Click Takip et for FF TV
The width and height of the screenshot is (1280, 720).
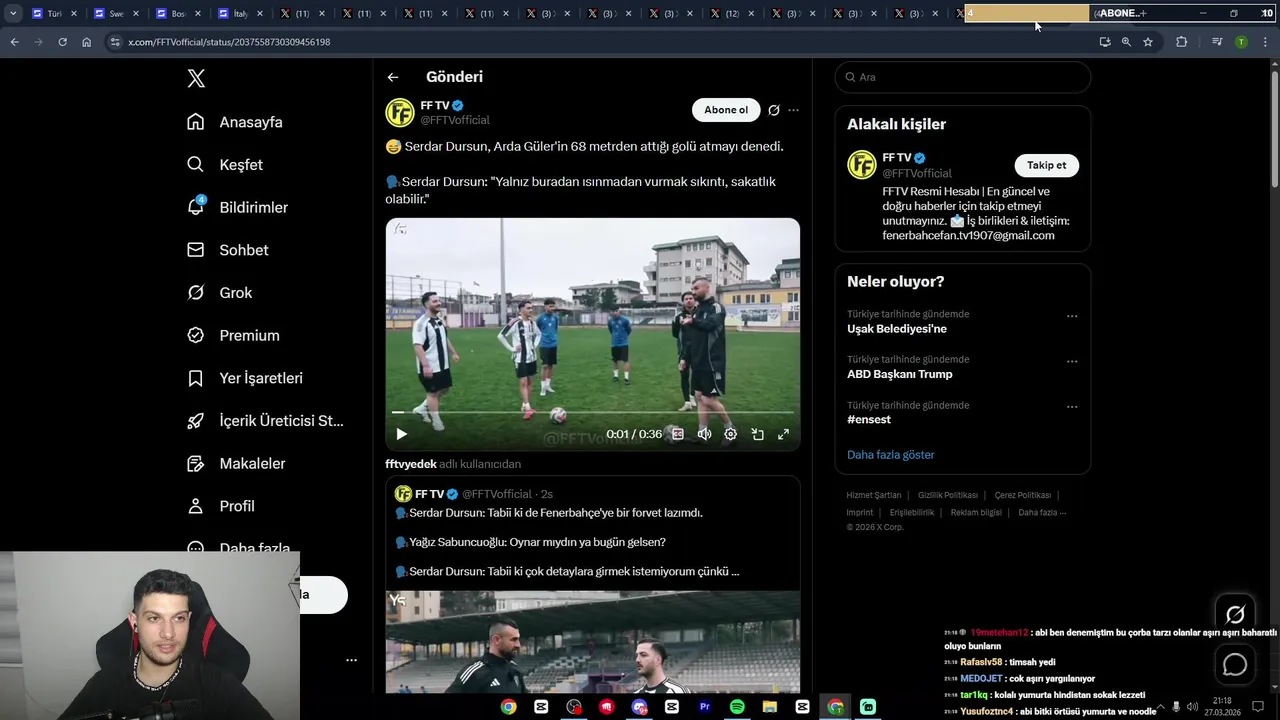(x=1046, y=165)
